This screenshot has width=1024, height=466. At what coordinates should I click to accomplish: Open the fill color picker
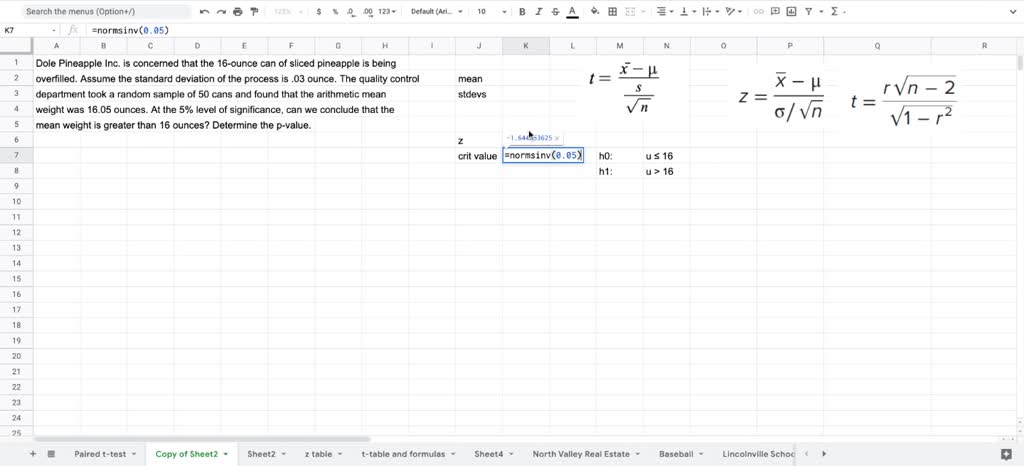pyautogui.click(x=595, y=12)
